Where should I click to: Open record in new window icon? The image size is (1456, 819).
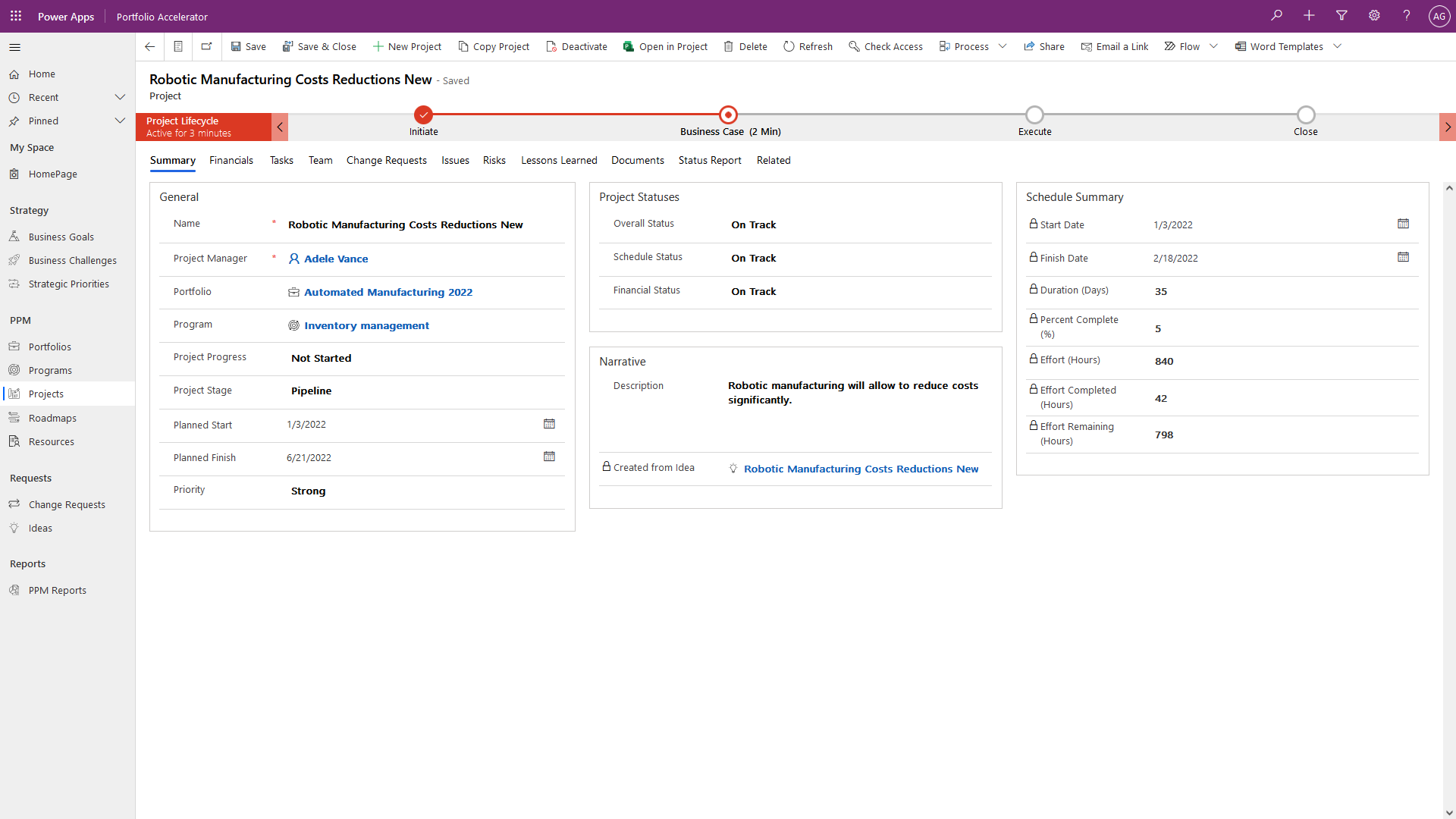[x=206, y=46]
